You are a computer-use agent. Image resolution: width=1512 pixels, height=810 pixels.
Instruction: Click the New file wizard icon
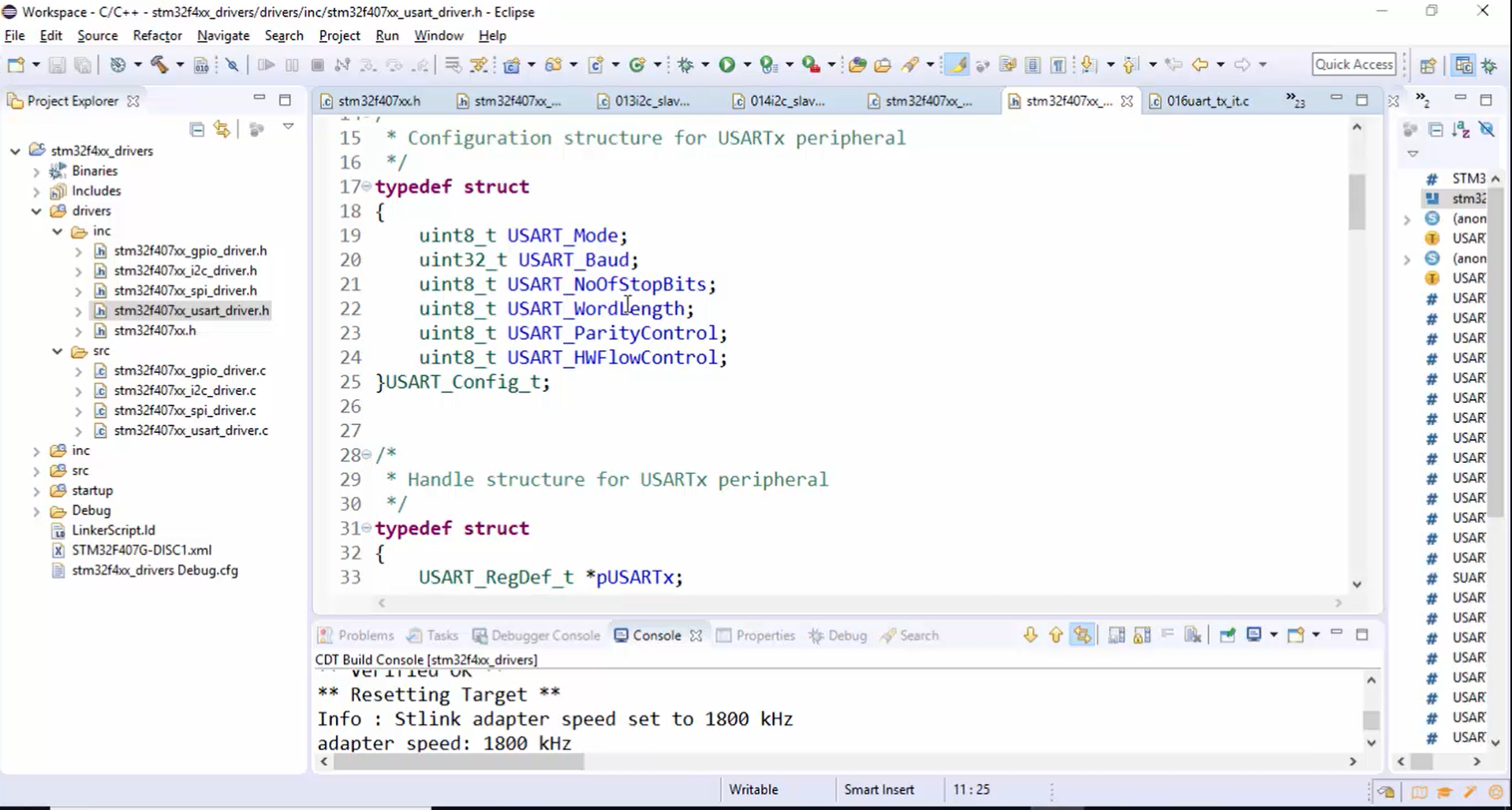(16, 65)
